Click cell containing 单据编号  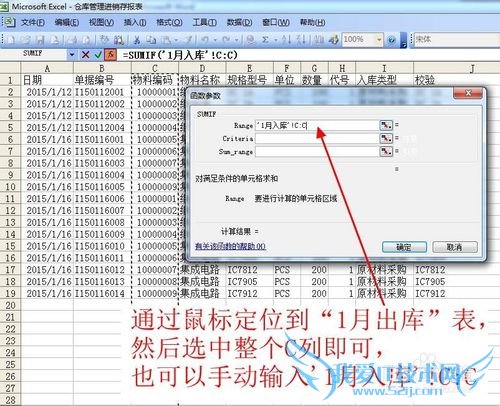point(102,80)
